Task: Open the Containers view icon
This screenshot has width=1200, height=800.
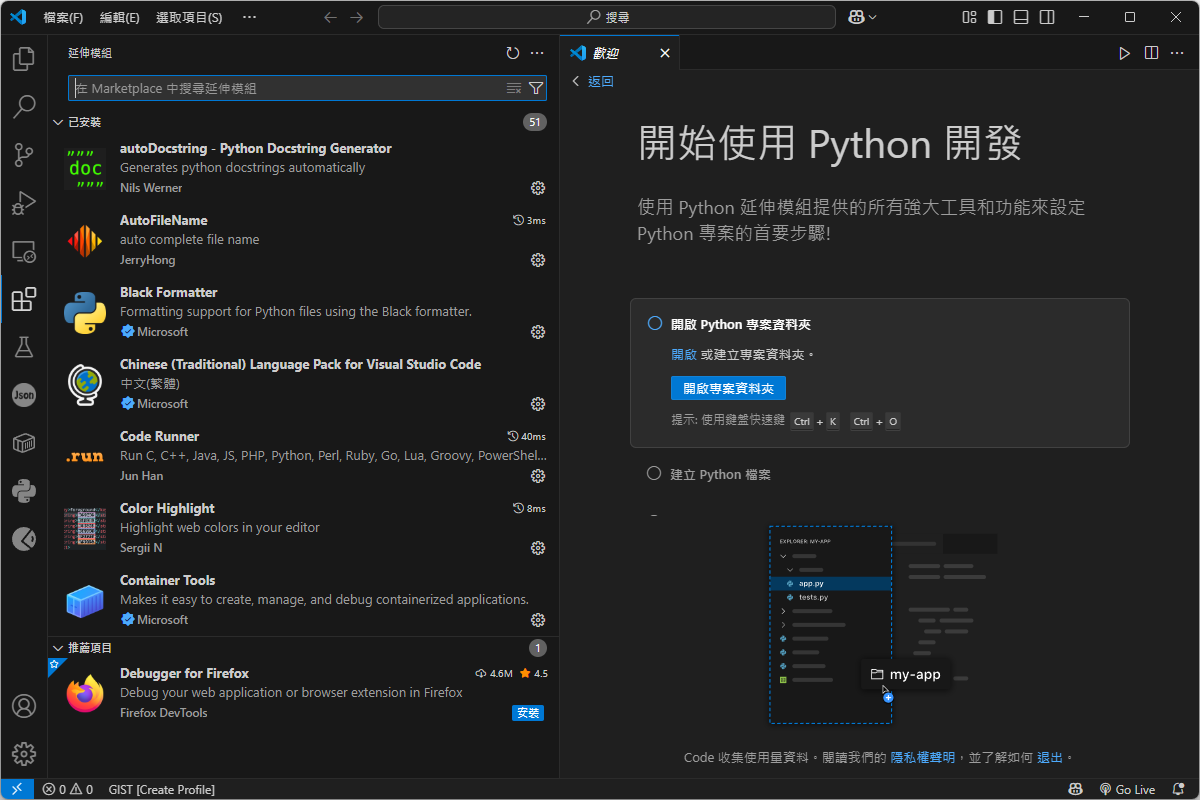Action: coord(23,443)
